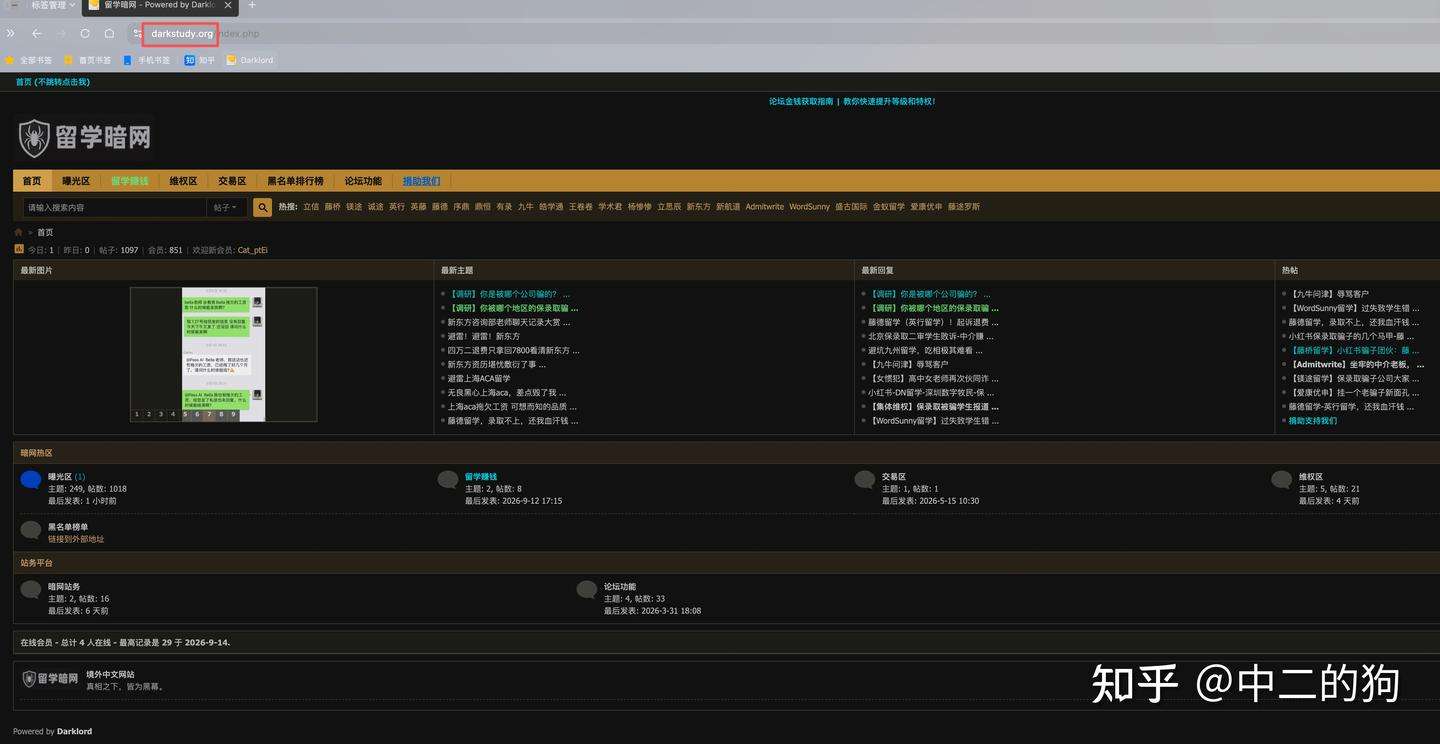
Task: Open 避雷上海ACA留学 topic
Action: click(x=479, y=378)
